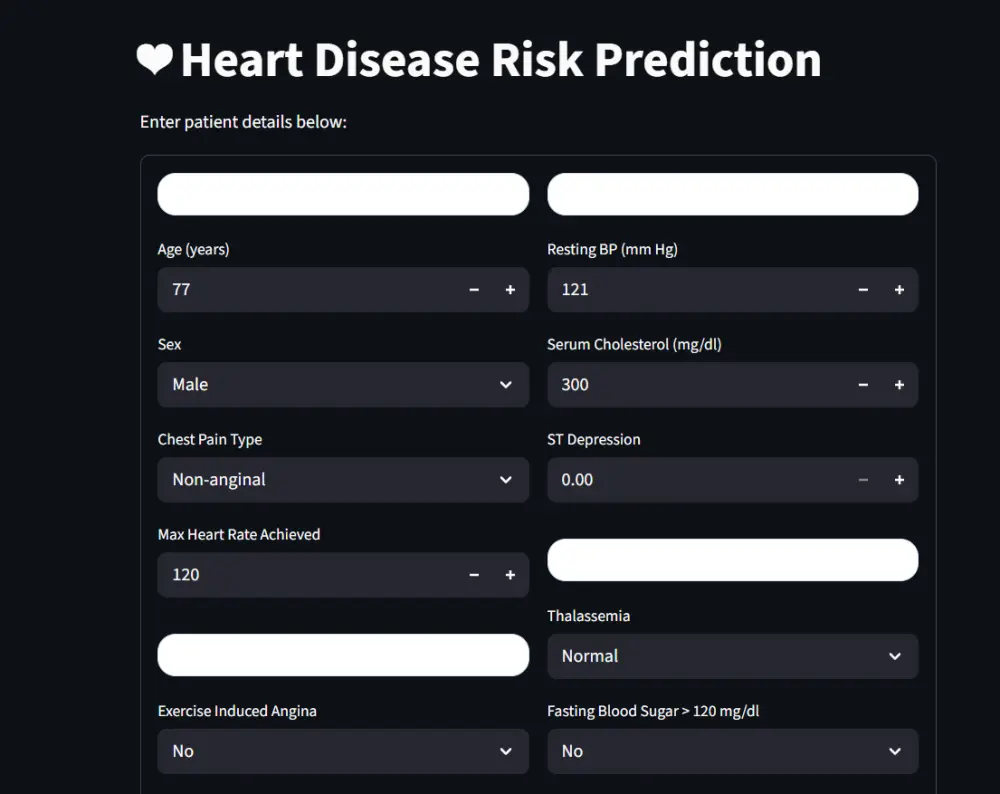Decrement the Resting BP value

pos(863,290)
